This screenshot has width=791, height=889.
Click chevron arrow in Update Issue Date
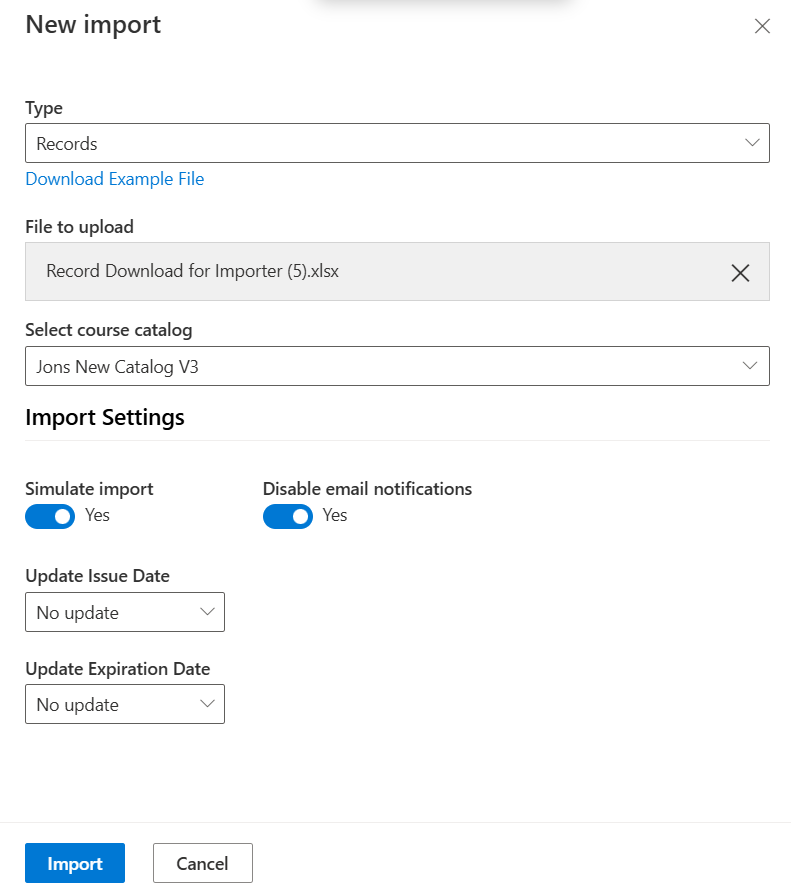pos(208,612)
